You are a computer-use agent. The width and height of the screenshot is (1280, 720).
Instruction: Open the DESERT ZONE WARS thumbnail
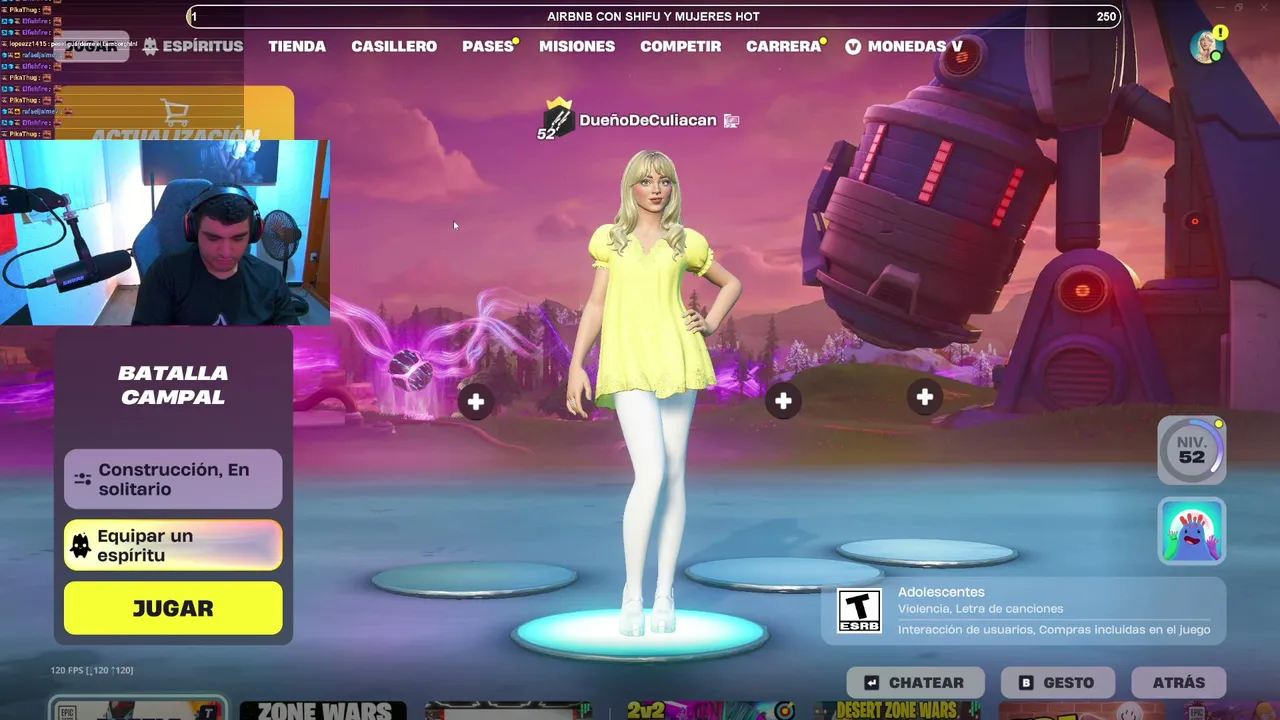(896, 710)
